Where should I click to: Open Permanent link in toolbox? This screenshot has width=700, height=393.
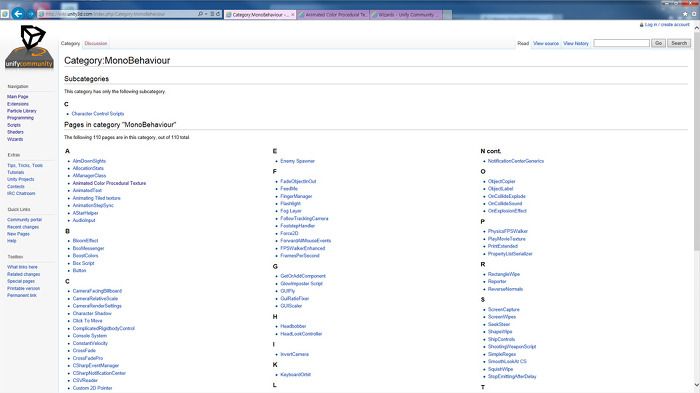point(22,296)
